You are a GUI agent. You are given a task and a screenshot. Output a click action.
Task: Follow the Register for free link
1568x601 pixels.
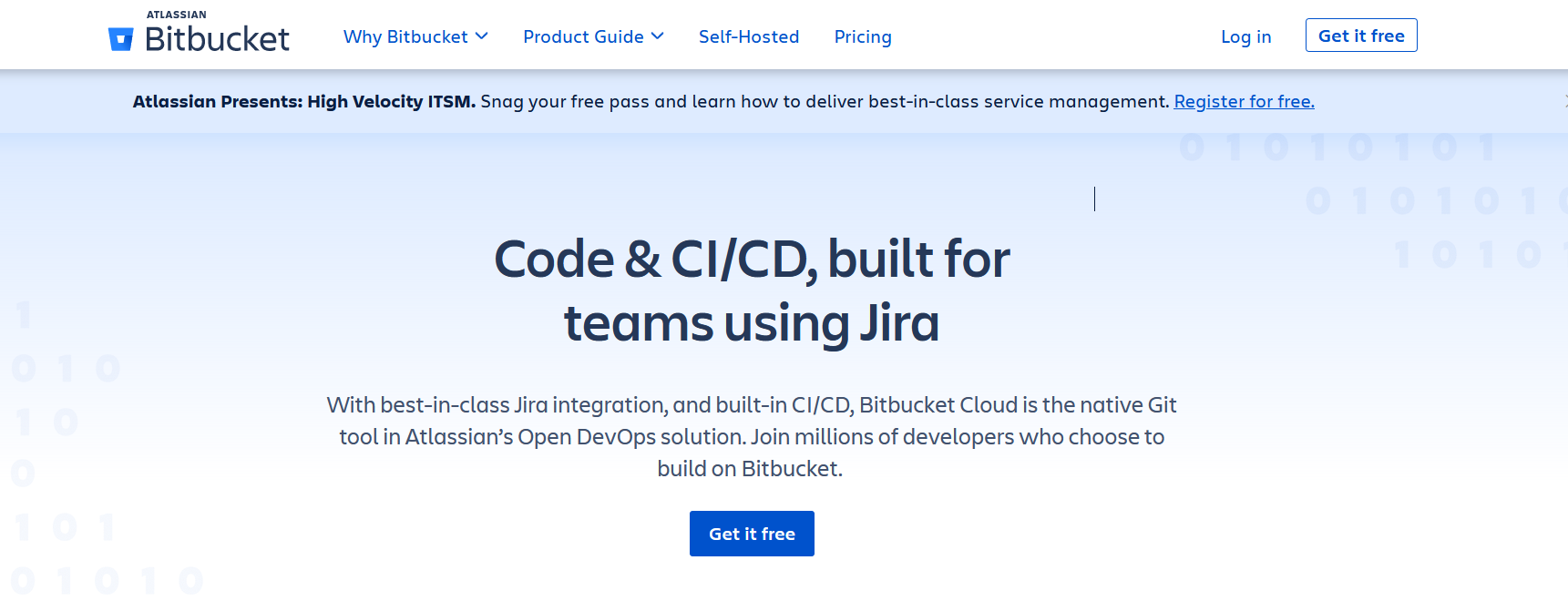click(x=1244, y=101)
